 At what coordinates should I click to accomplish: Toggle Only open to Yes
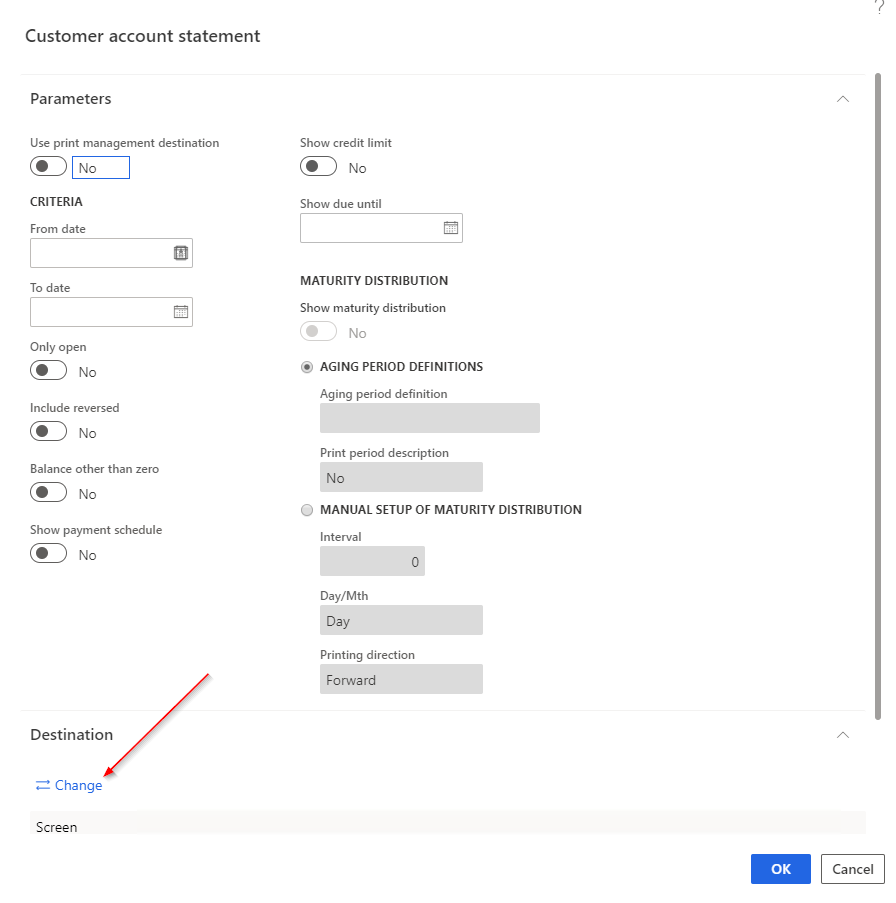pyautogui.click(x=48, y=371)
